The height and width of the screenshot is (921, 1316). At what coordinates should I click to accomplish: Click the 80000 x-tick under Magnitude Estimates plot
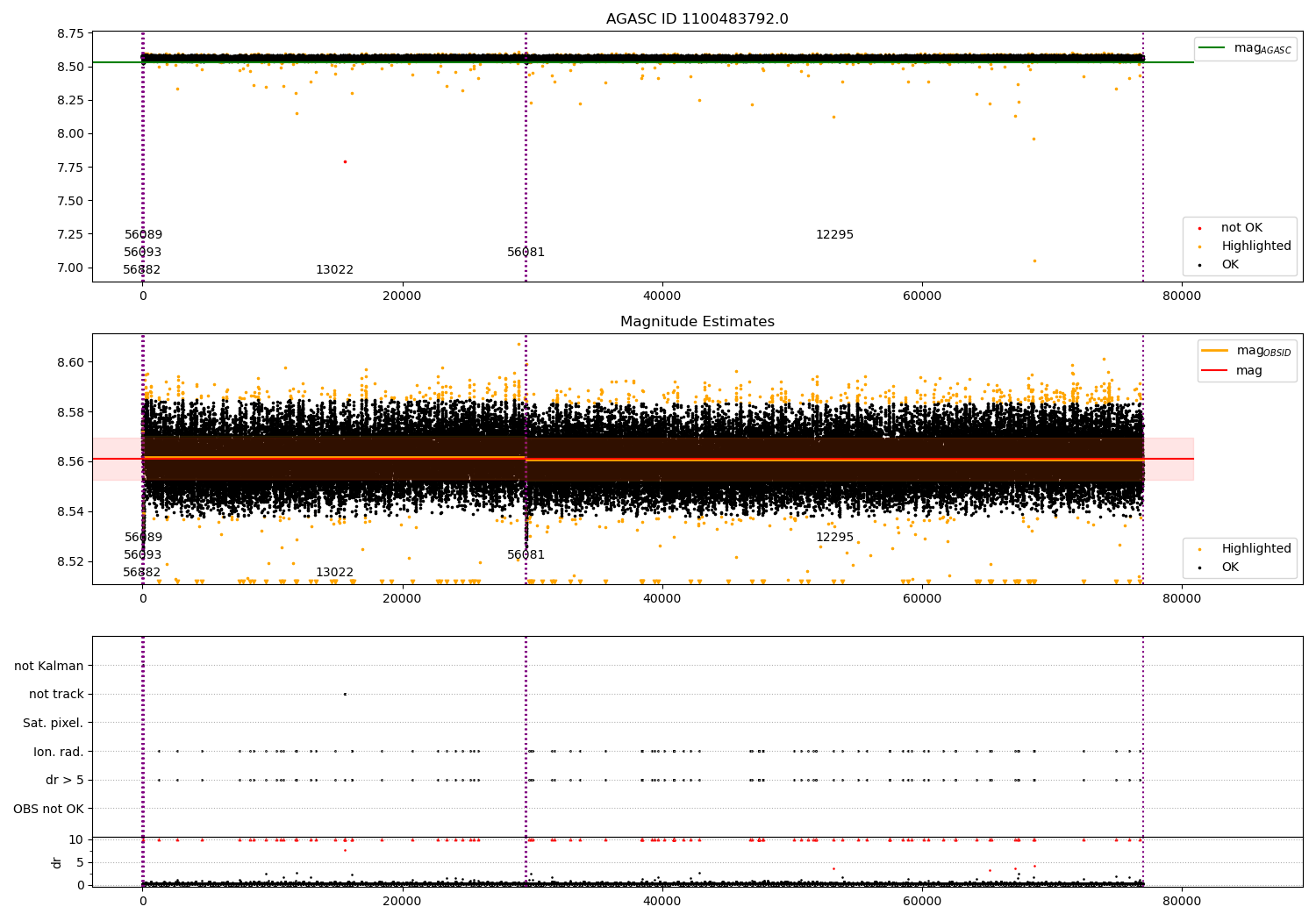(1182, 599)
